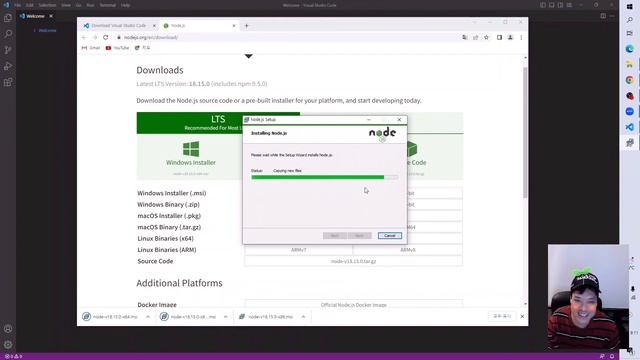640x360 pixels.
Task: Expand options for the second downloaded msi
Action: click(225, 317)
